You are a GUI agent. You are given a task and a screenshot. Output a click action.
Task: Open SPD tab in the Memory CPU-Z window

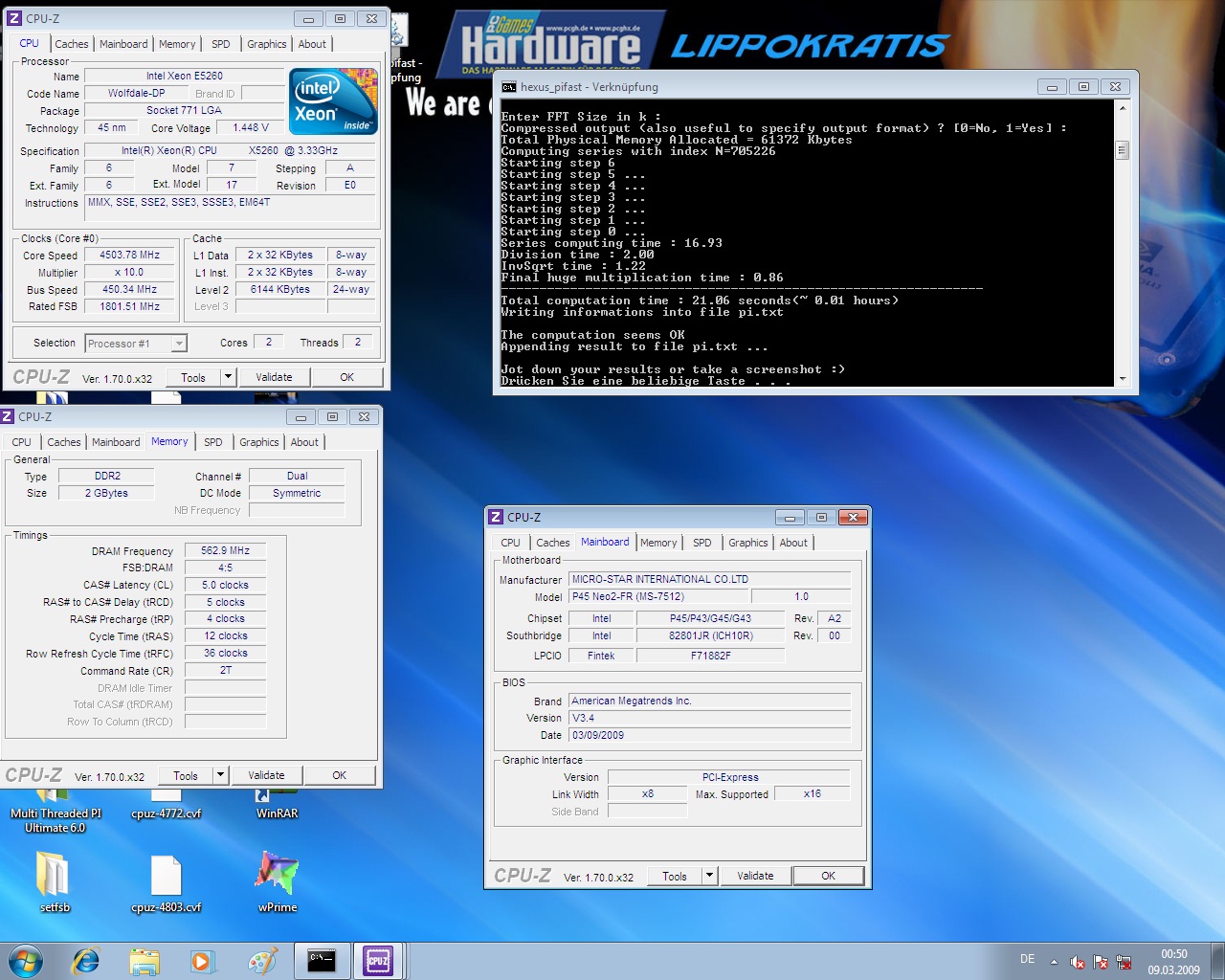[213, 442]
